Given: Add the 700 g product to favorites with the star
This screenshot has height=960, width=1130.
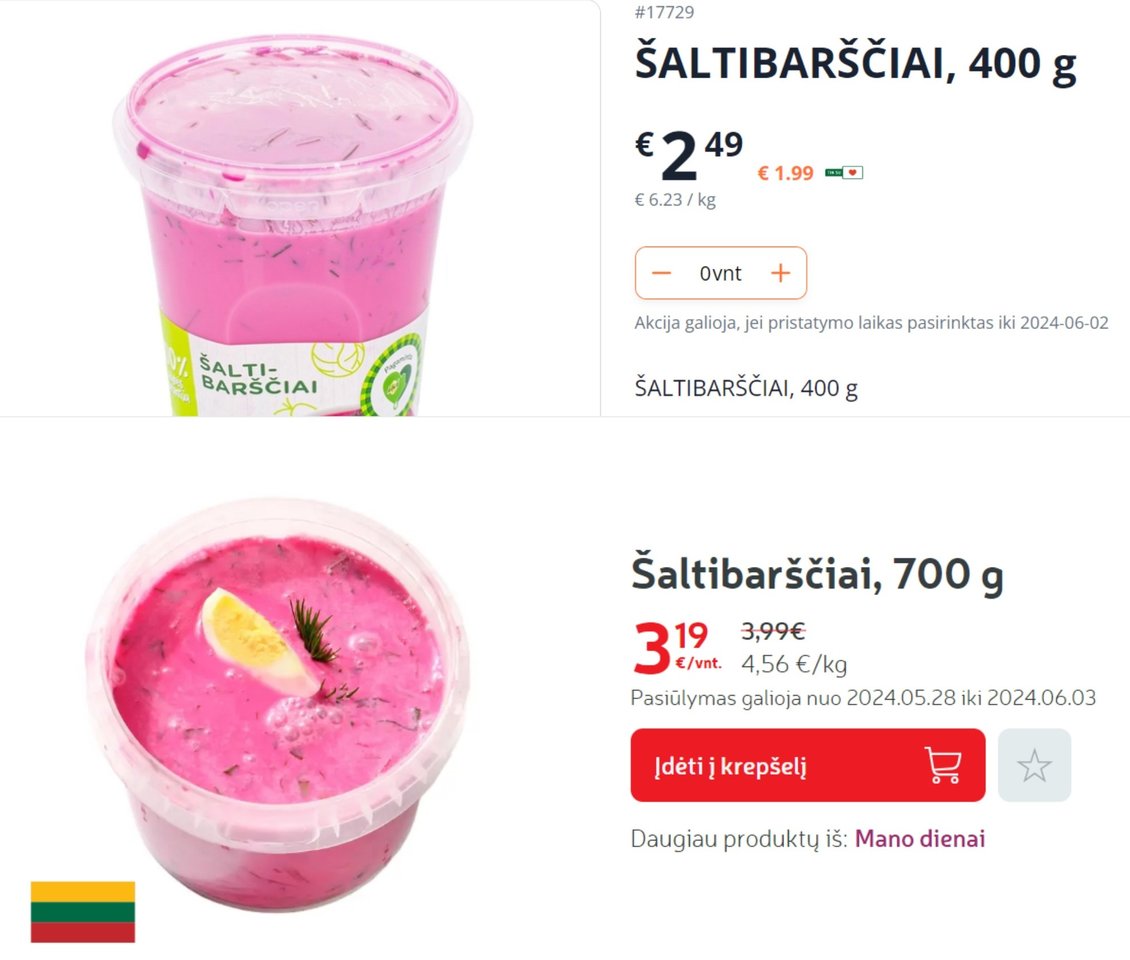Looking at the screenshot, I should coord(1034,765).
